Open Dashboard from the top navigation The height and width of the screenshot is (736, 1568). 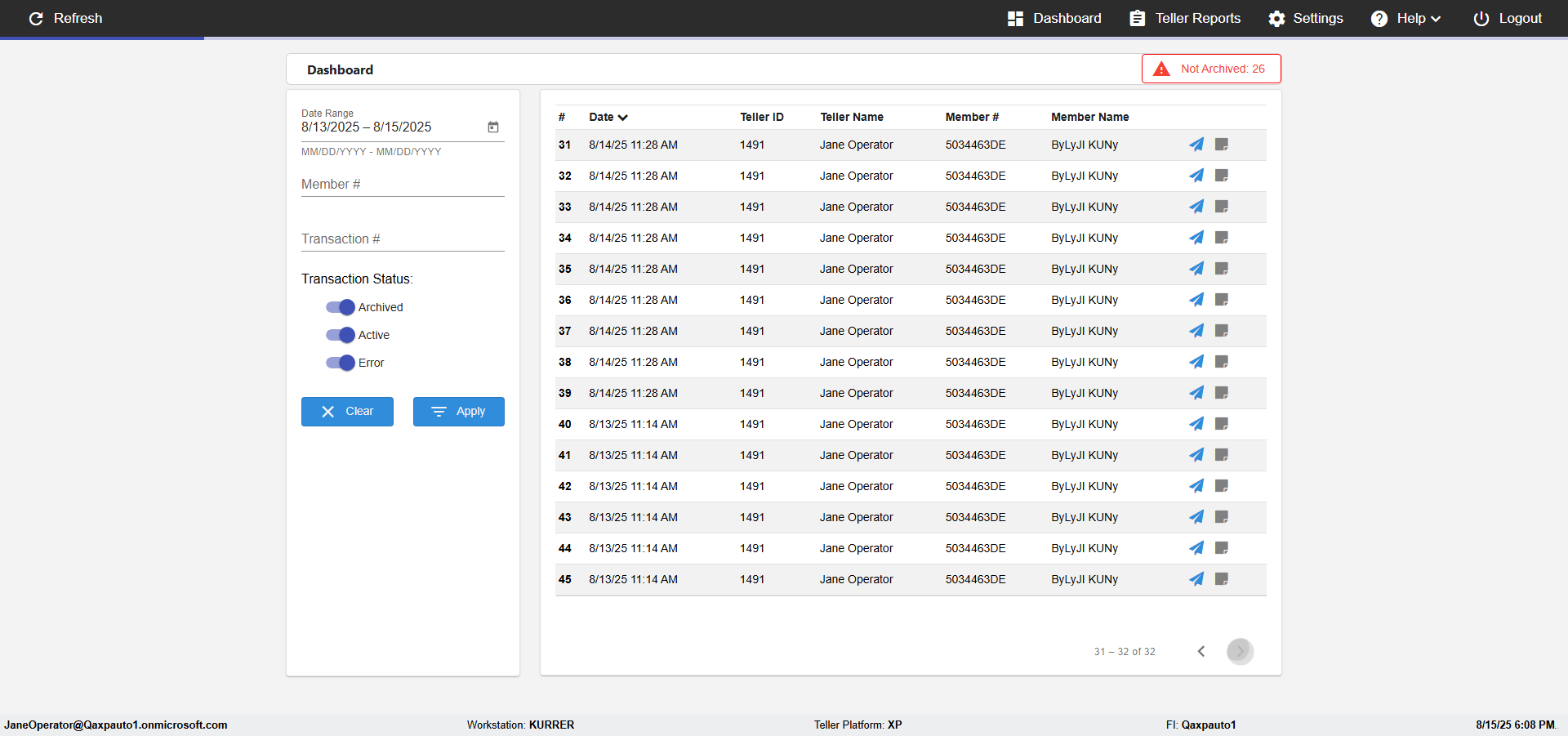(1054, 18)
